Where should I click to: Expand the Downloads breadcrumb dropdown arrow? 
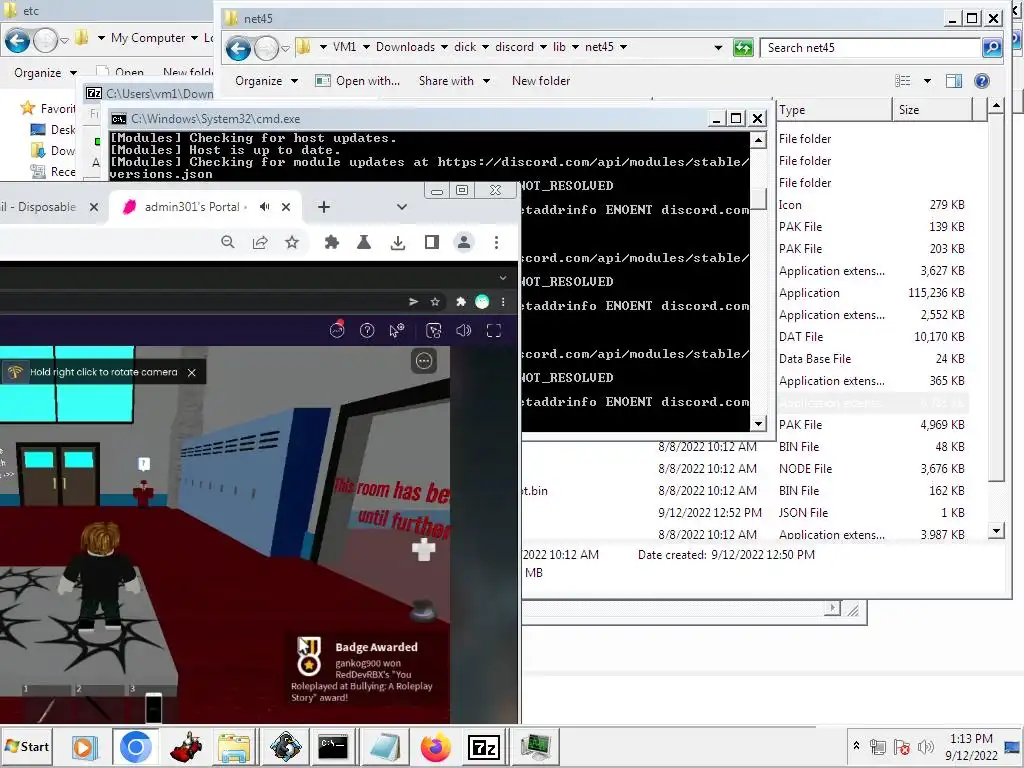point(444,47)
